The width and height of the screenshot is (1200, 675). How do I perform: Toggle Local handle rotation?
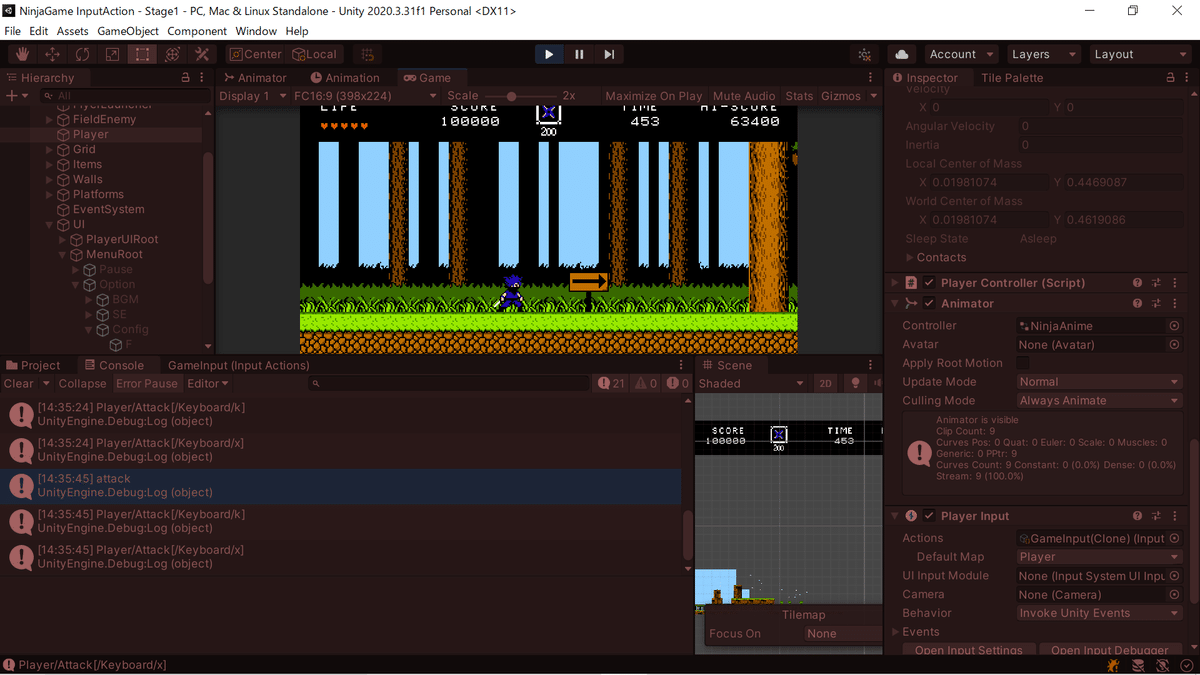tap(315, 54)
